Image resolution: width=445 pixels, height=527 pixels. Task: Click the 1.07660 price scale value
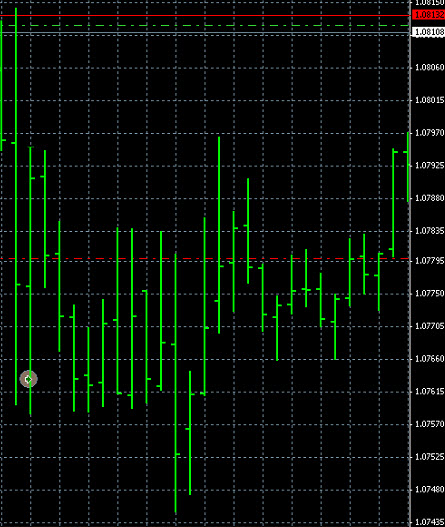click(430, 359)
